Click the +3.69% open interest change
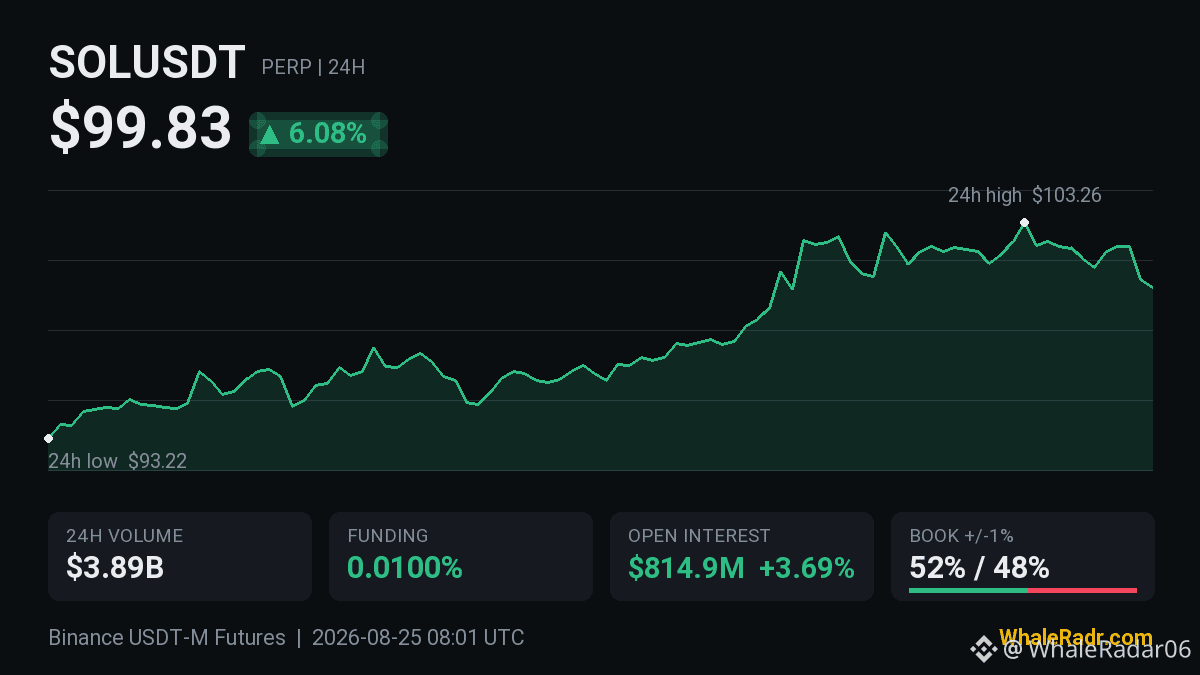The height and width of the screenshot is (675, 1200). pyautogui.click(x=807, y=568)
